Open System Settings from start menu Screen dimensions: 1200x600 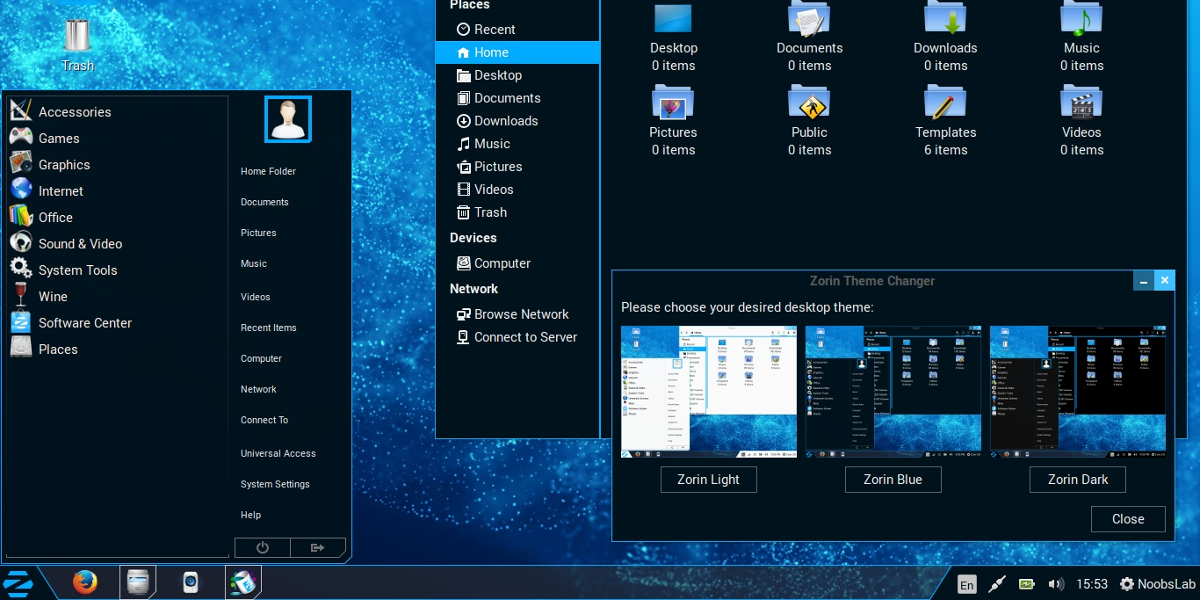click(x=275, y=485)
